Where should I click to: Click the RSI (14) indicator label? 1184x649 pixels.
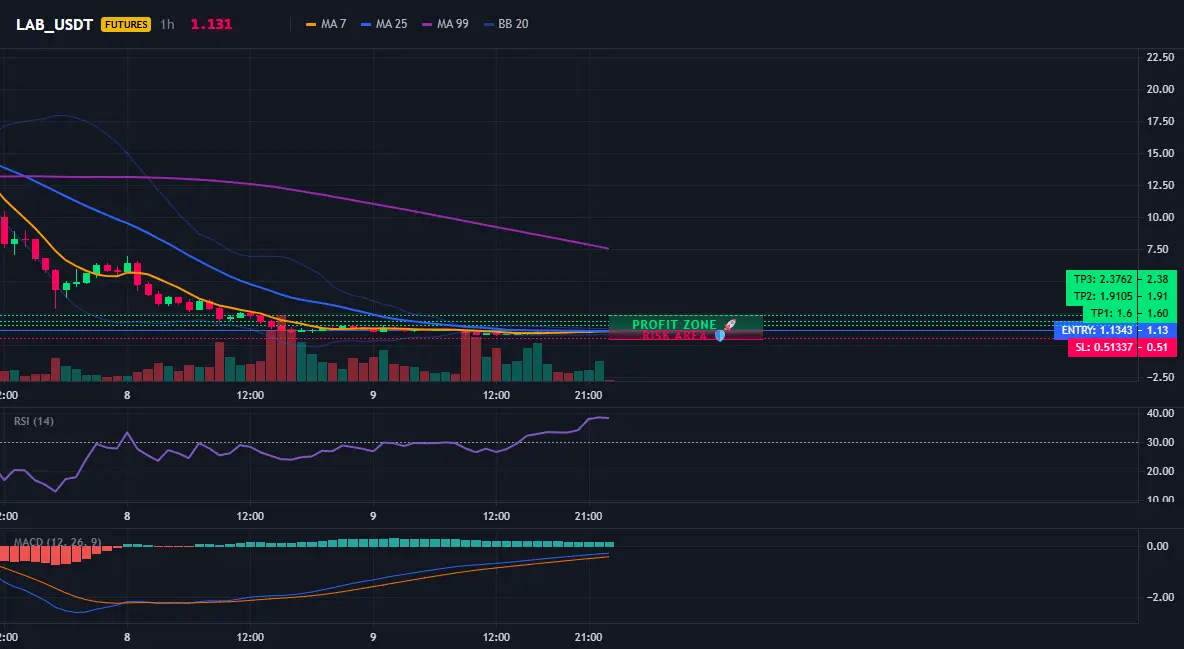pos(34,421)
